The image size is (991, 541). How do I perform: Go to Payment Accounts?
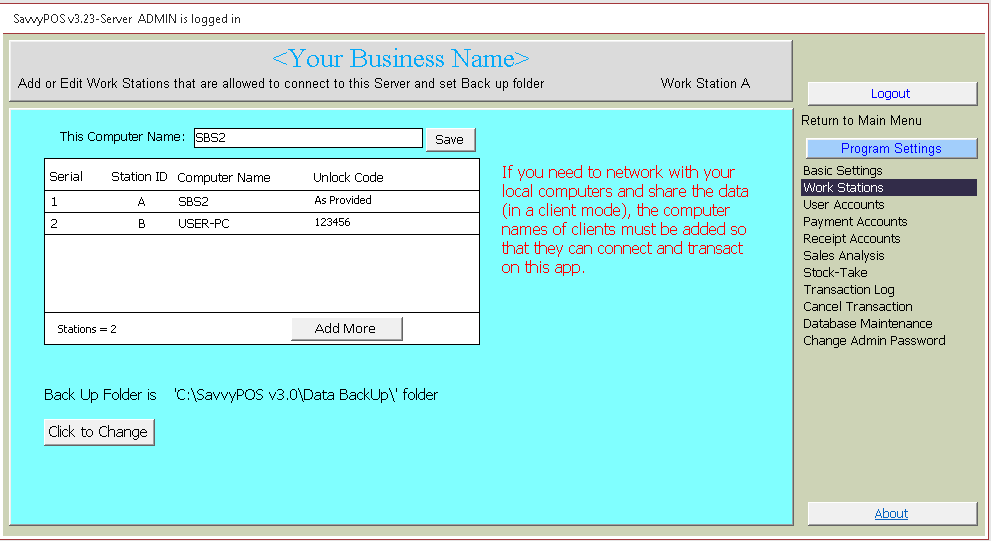click(x=855, y=222)
